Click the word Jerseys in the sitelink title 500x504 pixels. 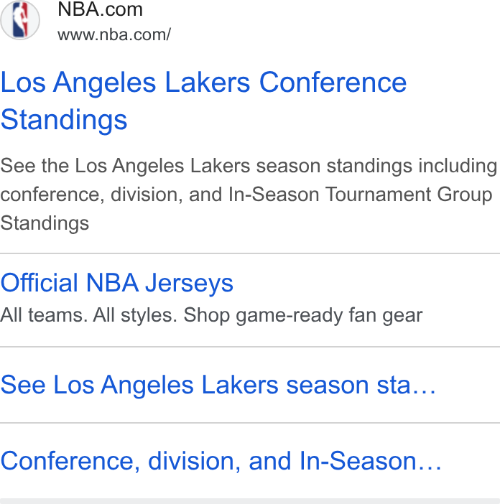click(189, 284)
